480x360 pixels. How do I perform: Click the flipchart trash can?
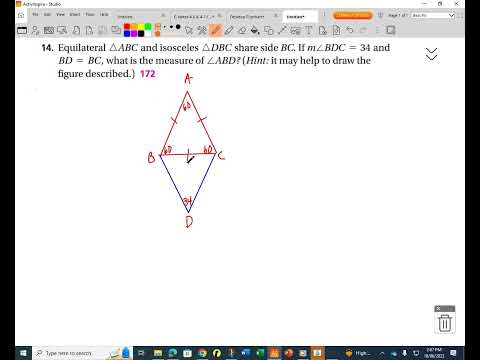445,322
